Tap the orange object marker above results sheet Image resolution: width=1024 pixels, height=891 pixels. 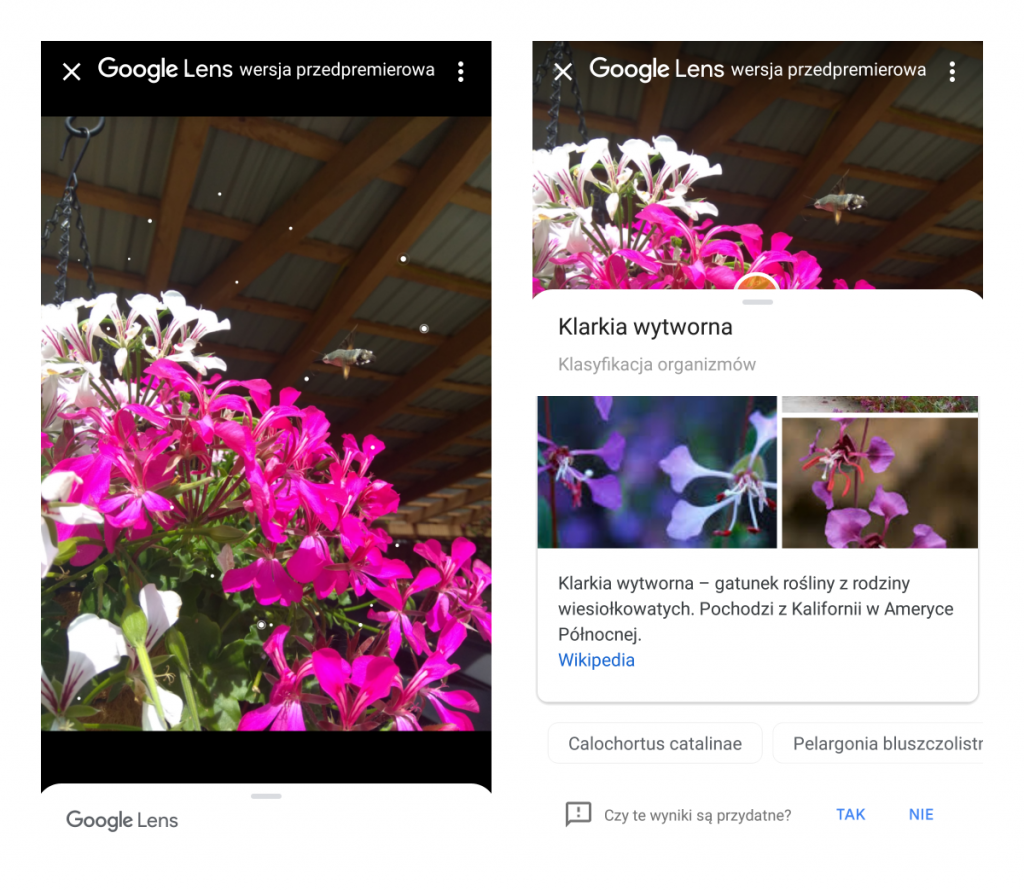[x=757, y=282]
